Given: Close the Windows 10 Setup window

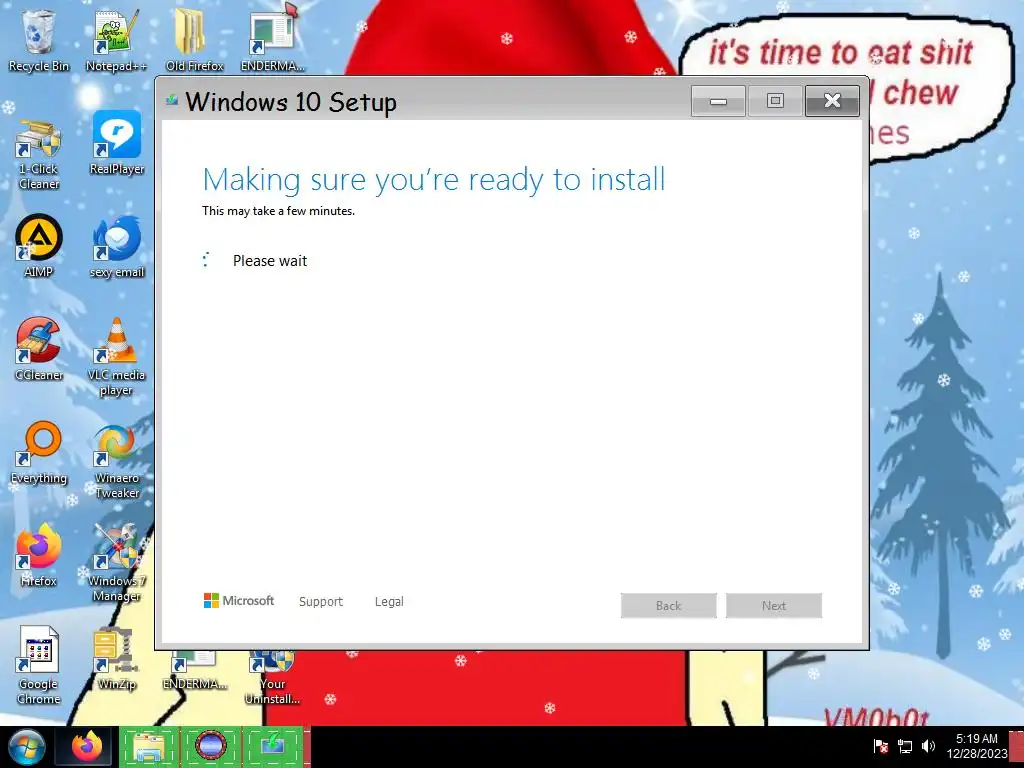Looking at the screenshot, I should coord(832,101).
